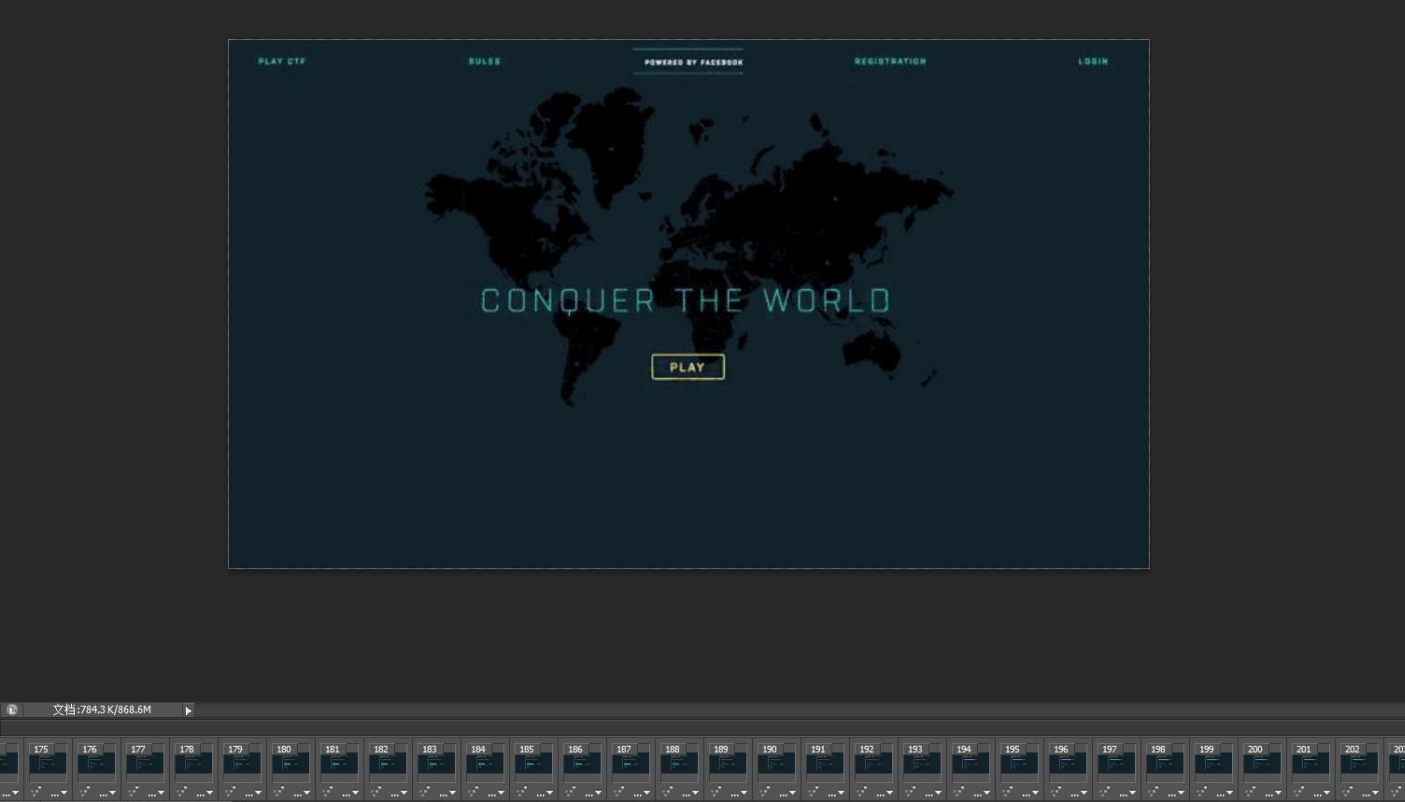Click the tween icon under frame 180
The image size is (1405, 802).
point(280,792)
